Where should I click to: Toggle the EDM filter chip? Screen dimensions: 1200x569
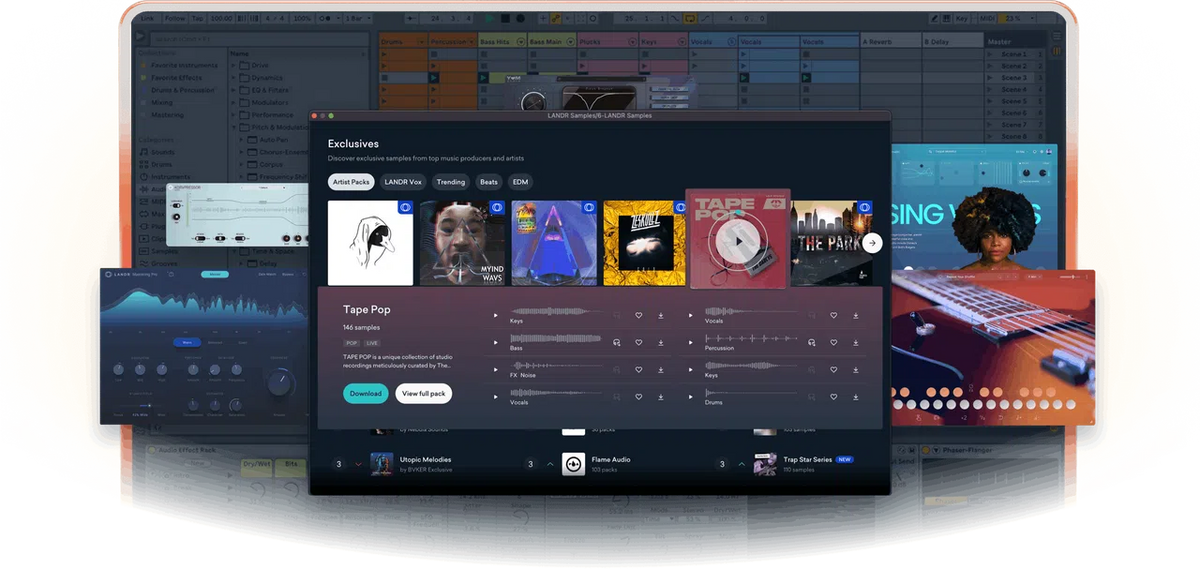coord(520,182)
